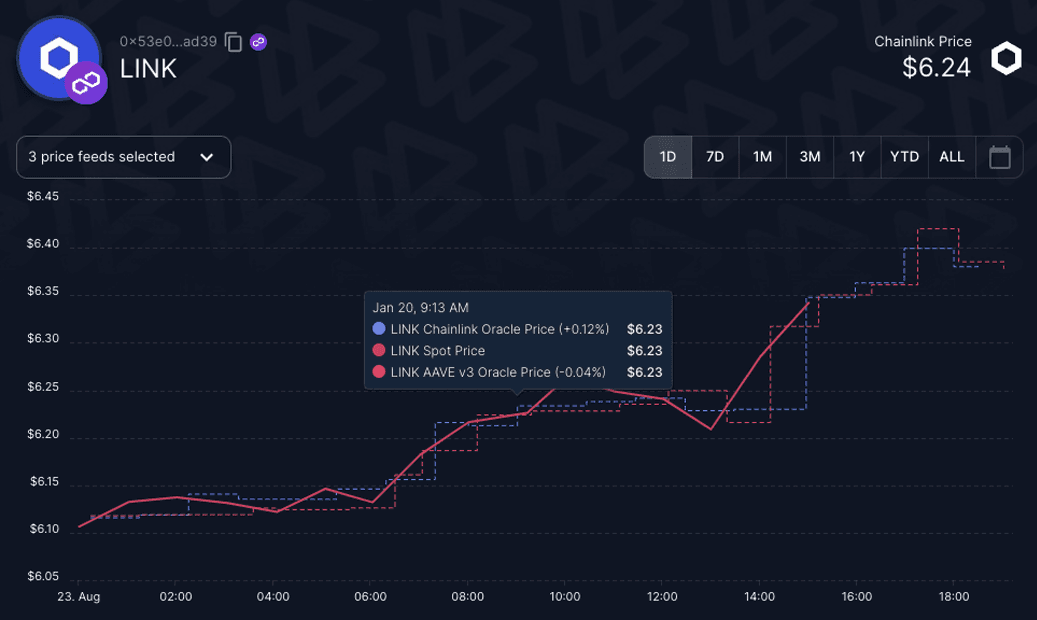Open the calendar date range picker
Screen dimensions: 1037x620
click(999, 157)
